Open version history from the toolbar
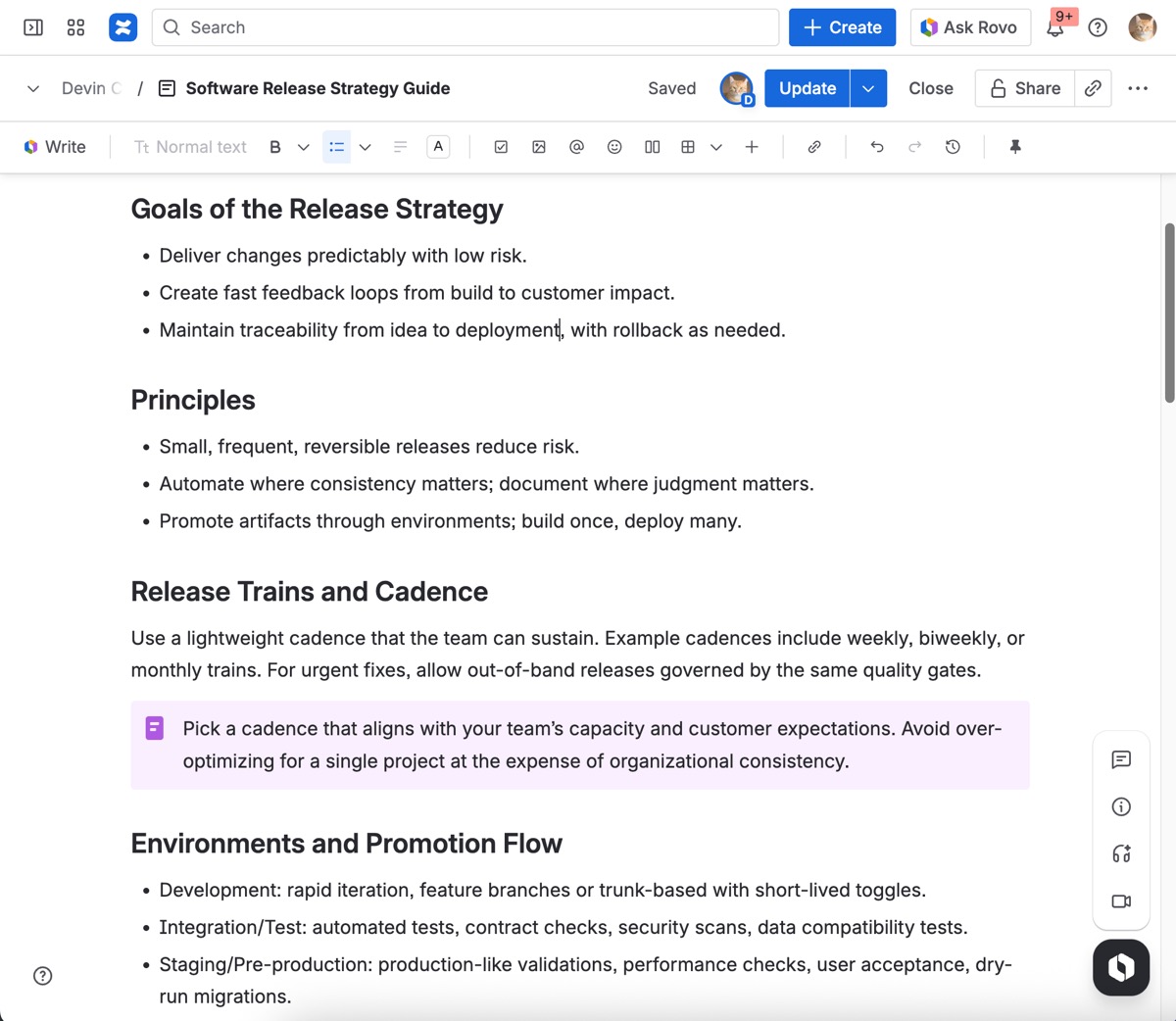Viewport: 1176px width, 1021px height. (x=952, y=146)
